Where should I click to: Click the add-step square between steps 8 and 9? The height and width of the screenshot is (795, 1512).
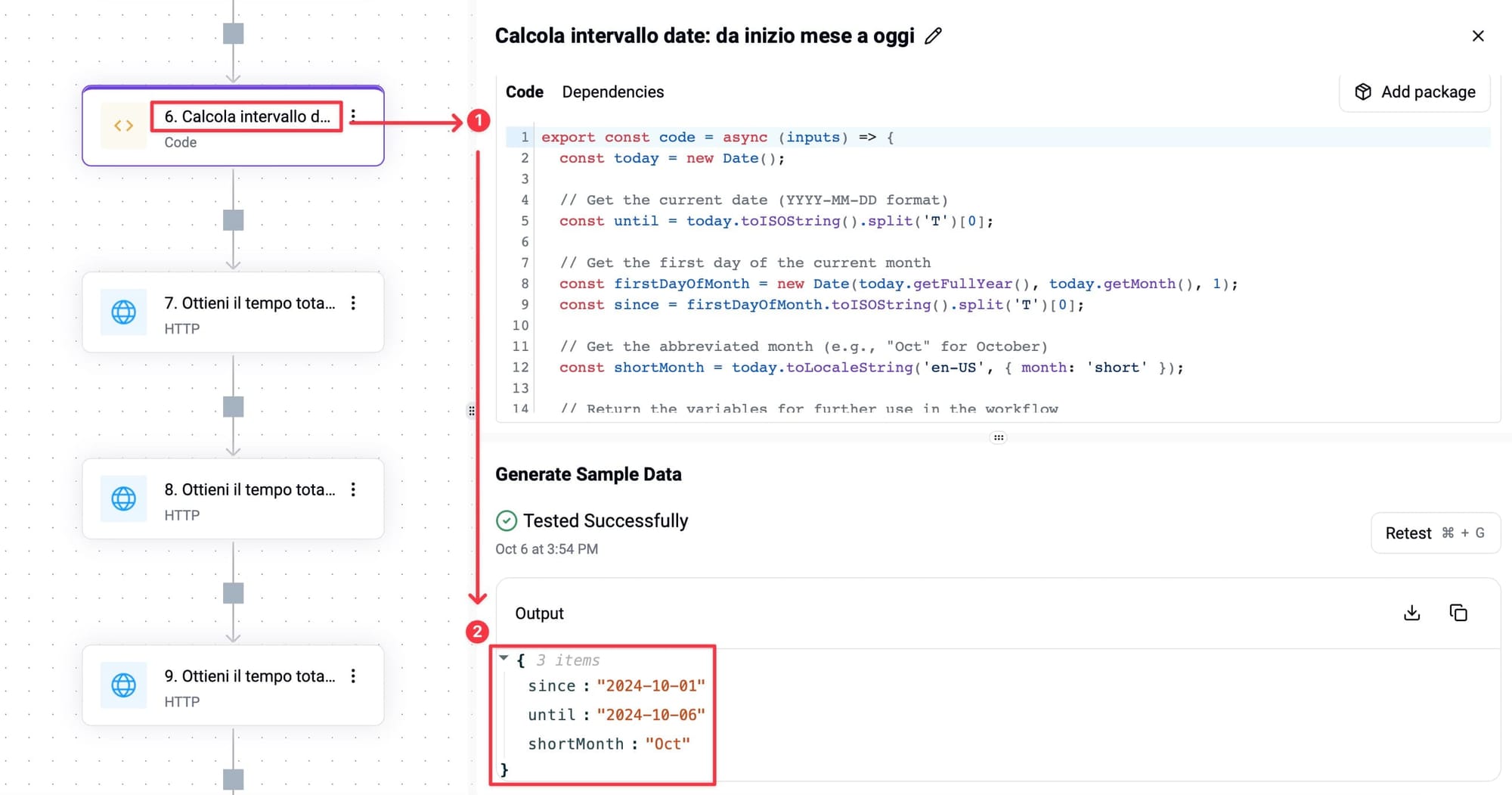(x=234, y=593)
